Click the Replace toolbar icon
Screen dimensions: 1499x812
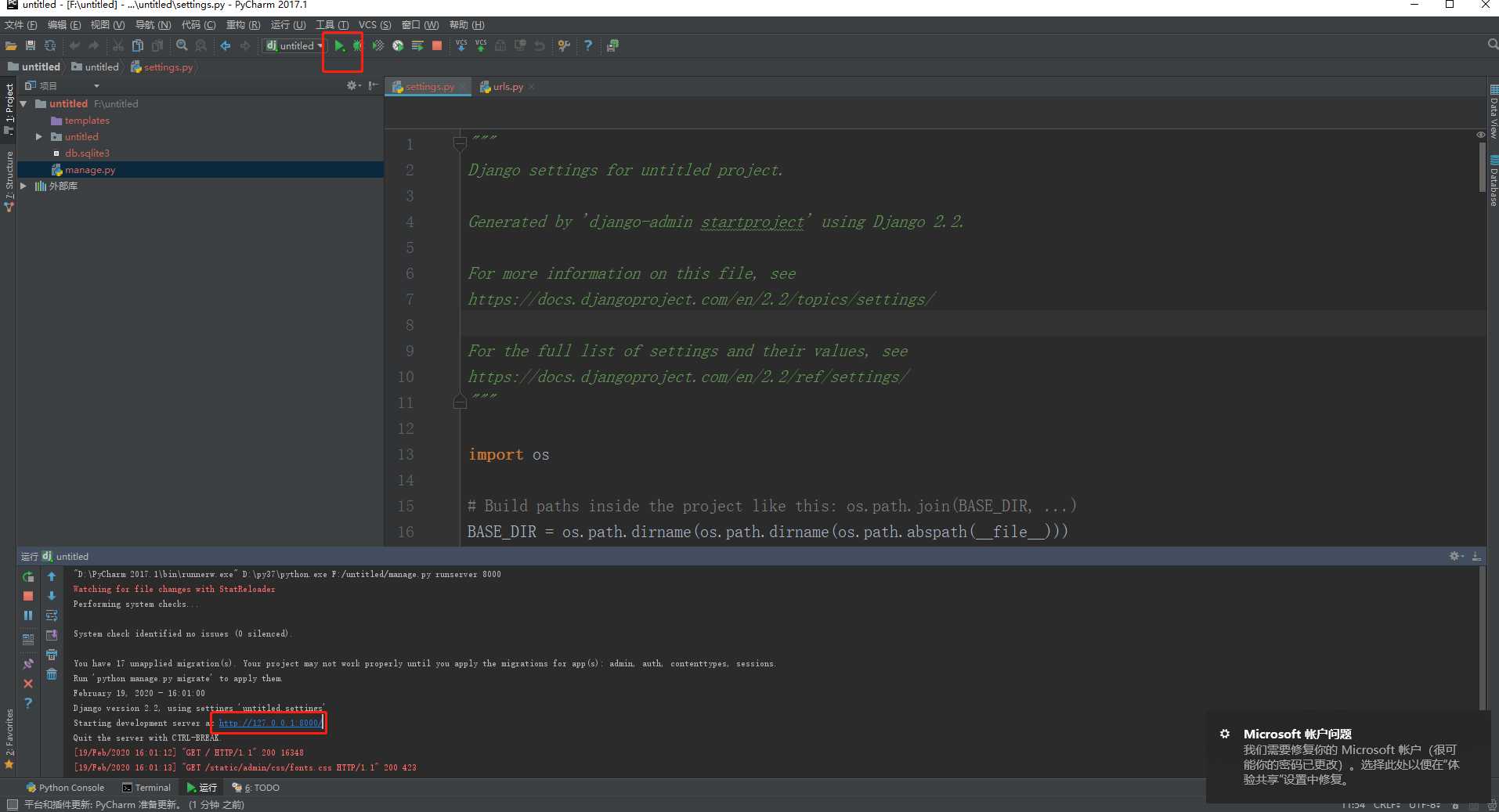pos(201,46)
